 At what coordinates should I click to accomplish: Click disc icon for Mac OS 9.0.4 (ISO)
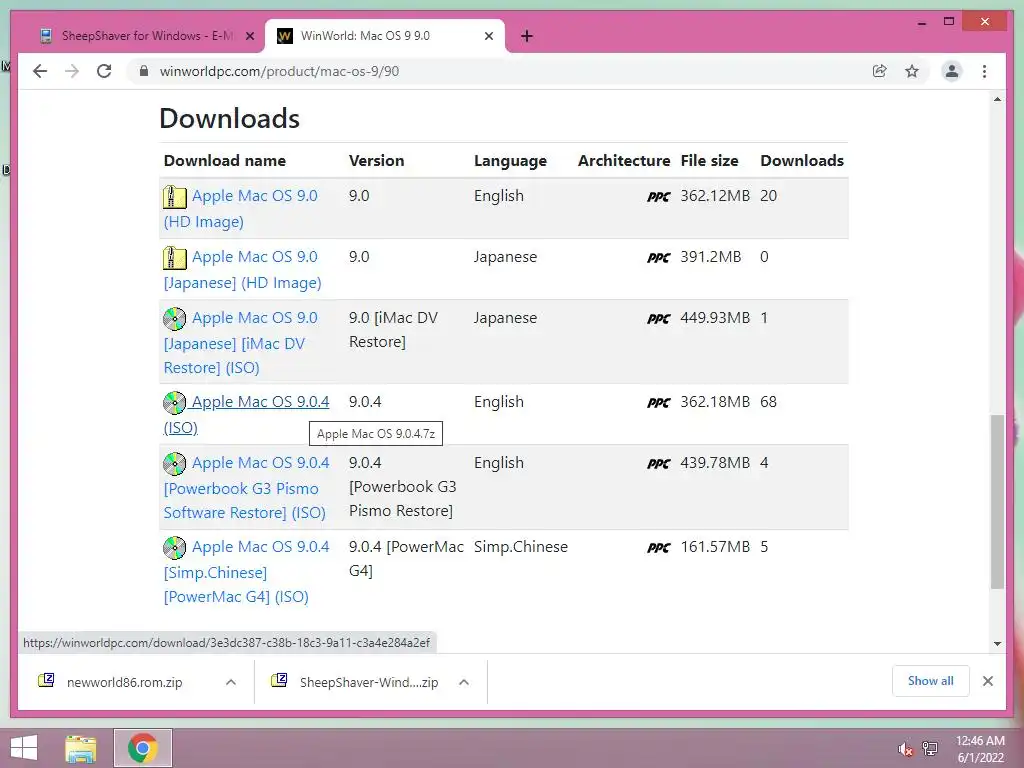coord(174,403)
